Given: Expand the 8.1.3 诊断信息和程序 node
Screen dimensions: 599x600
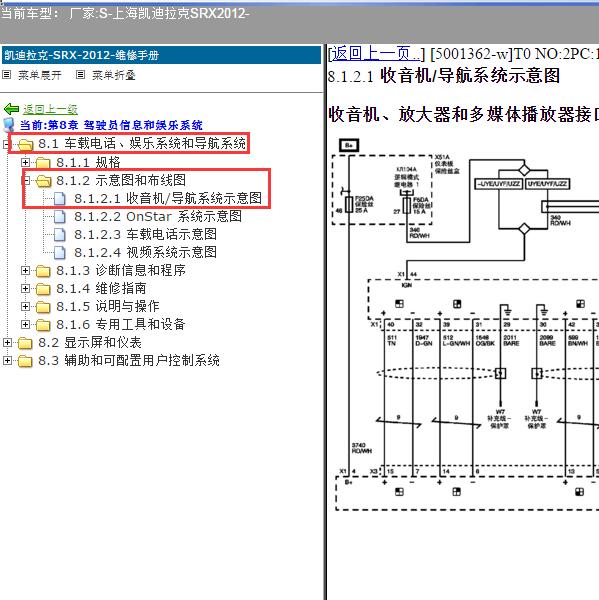Looking at the screenshot, I should pyautogui.click(x=25, y=271).
